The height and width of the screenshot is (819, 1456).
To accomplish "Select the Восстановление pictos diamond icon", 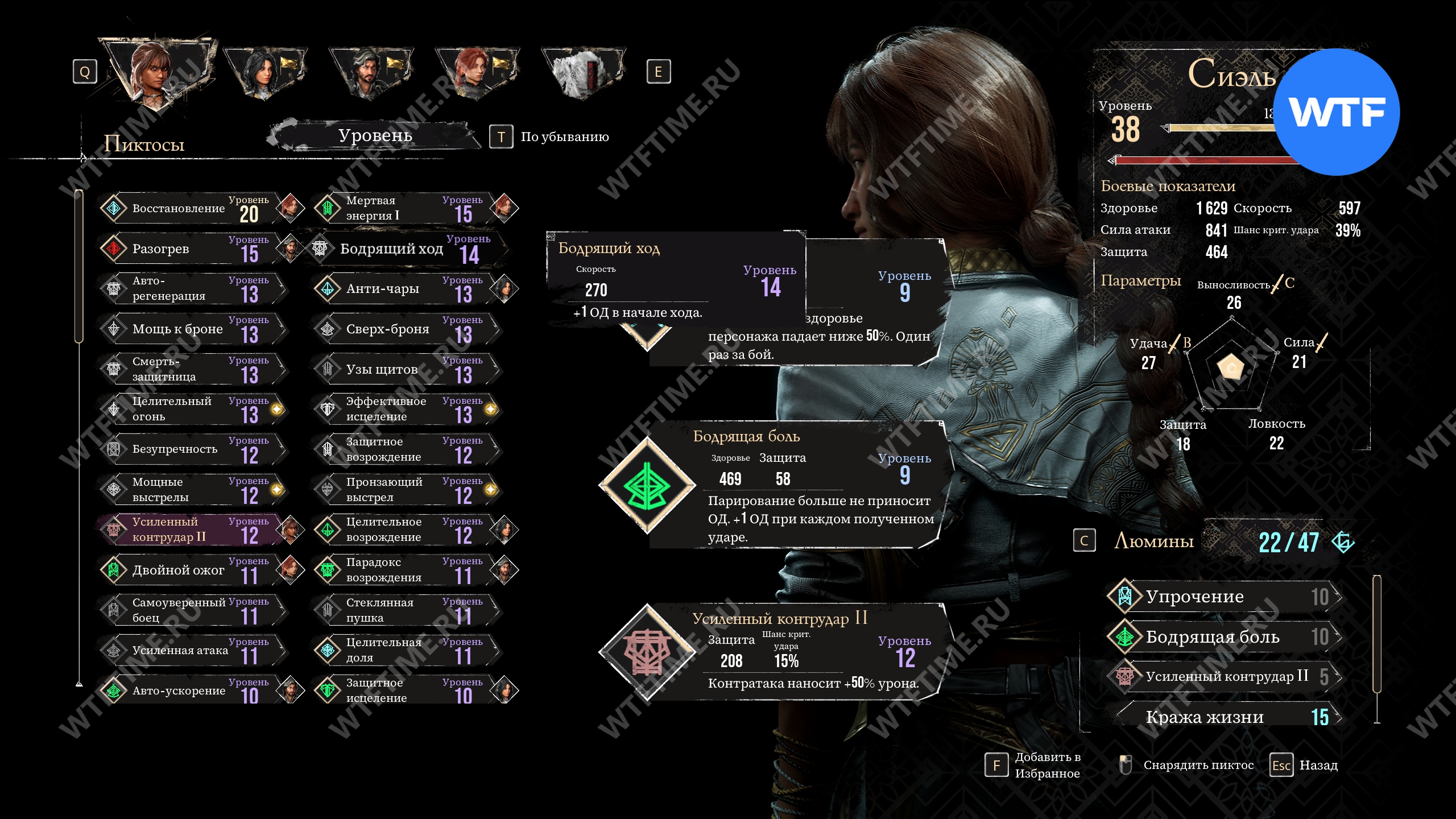I will (x=114, y=208).
